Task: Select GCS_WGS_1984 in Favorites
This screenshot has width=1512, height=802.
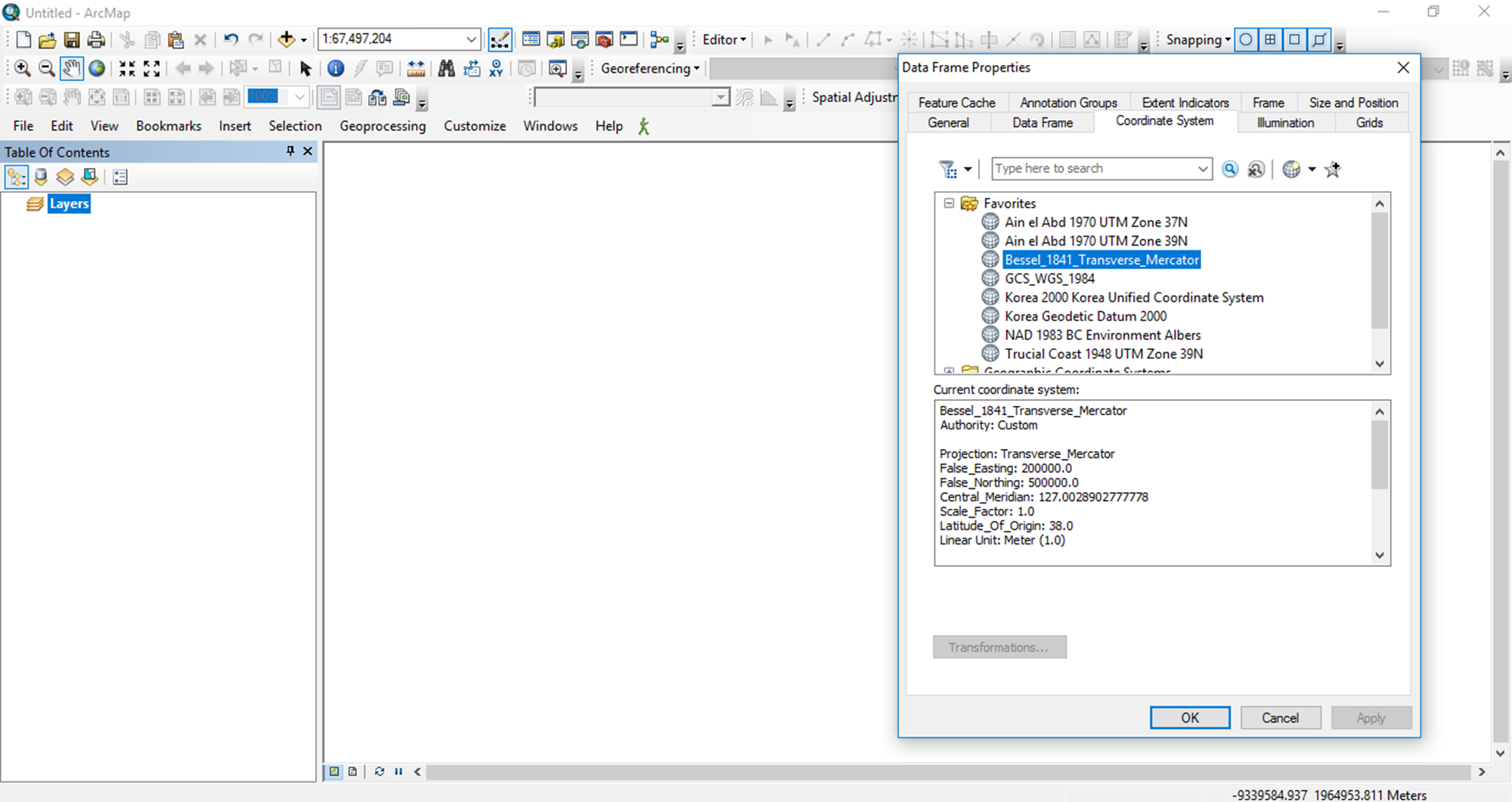Action: (x=1049, y=279)
